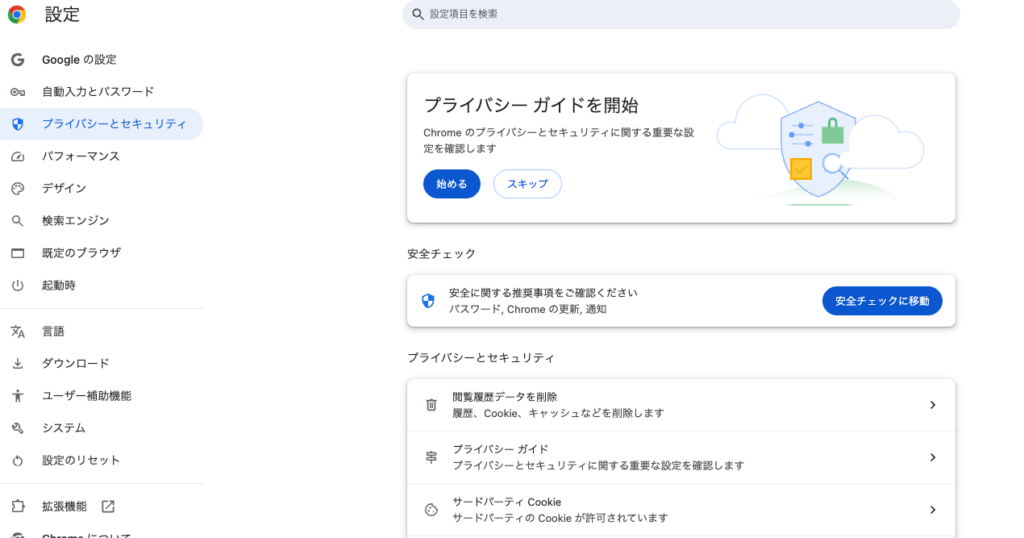The image size is (1024, 538).
Task: Click the puzzle icon for 拡張機能
Action: pyautogui.click(x=17, y=507)
